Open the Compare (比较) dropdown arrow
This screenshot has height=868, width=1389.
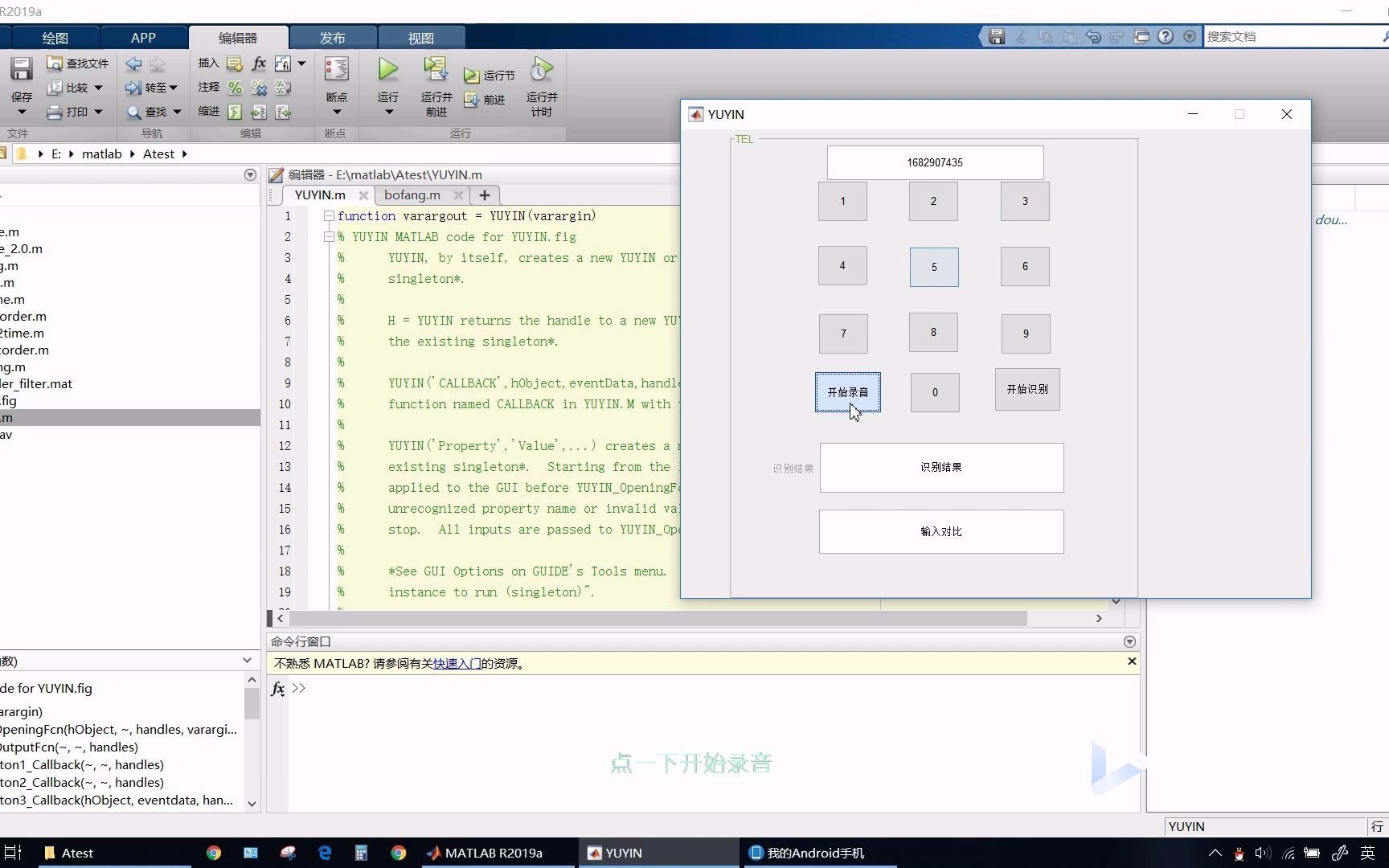[x=98, y=88]
